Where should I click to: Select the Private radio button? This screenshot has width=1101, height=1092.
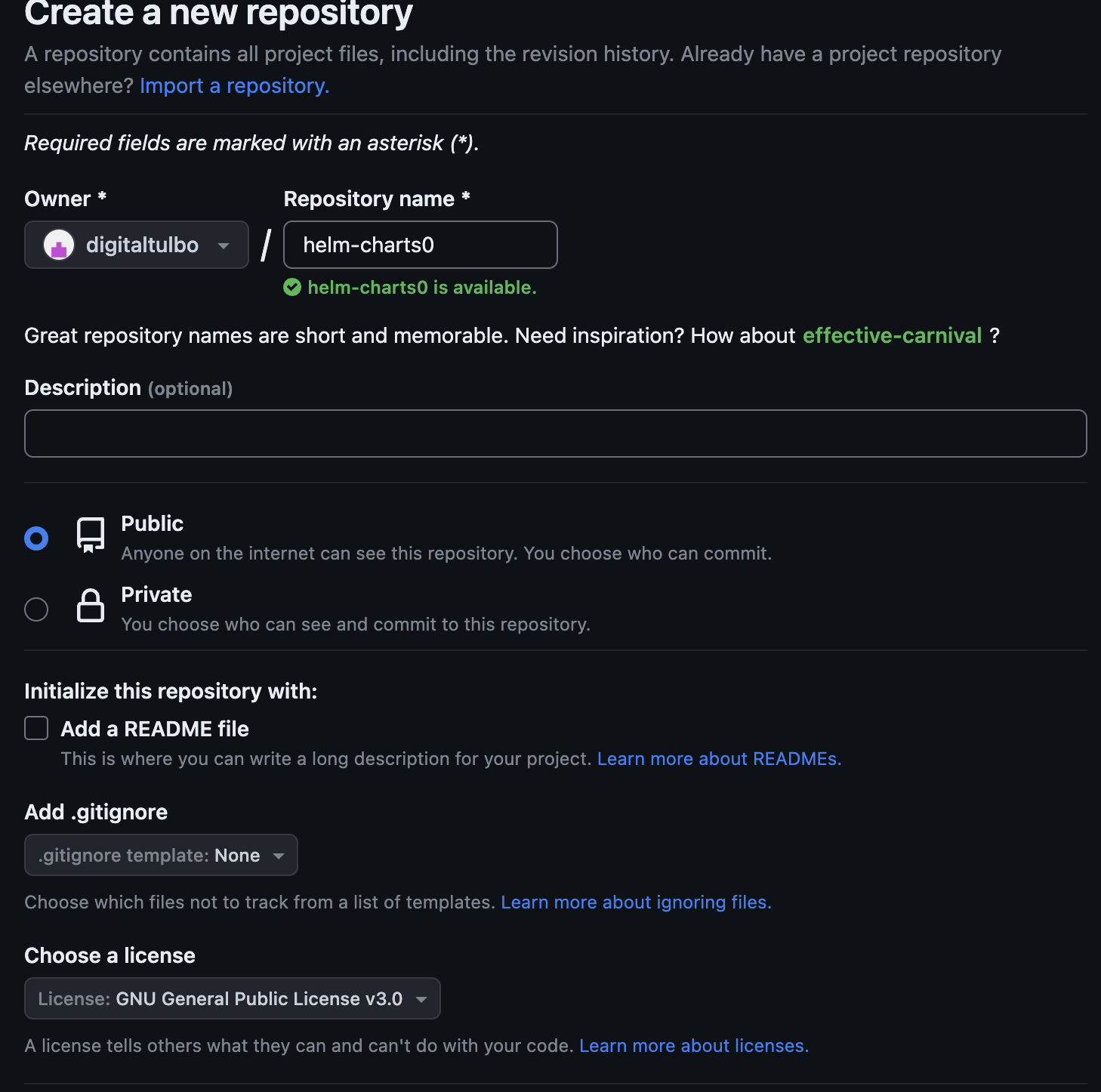[35, 609]
